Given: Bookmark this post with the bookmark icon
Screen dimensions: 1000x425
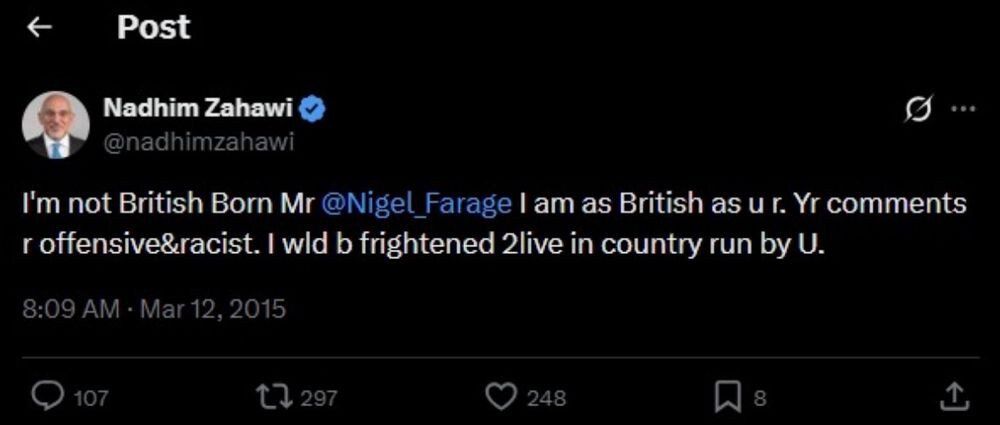Looking at the screenshot, I should tap(727, 397).
